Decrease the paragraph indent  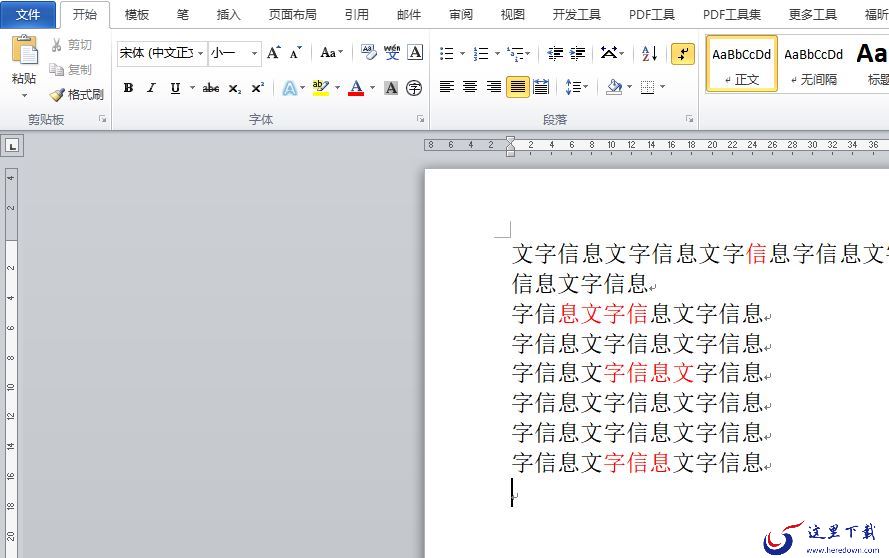(555, 53)
